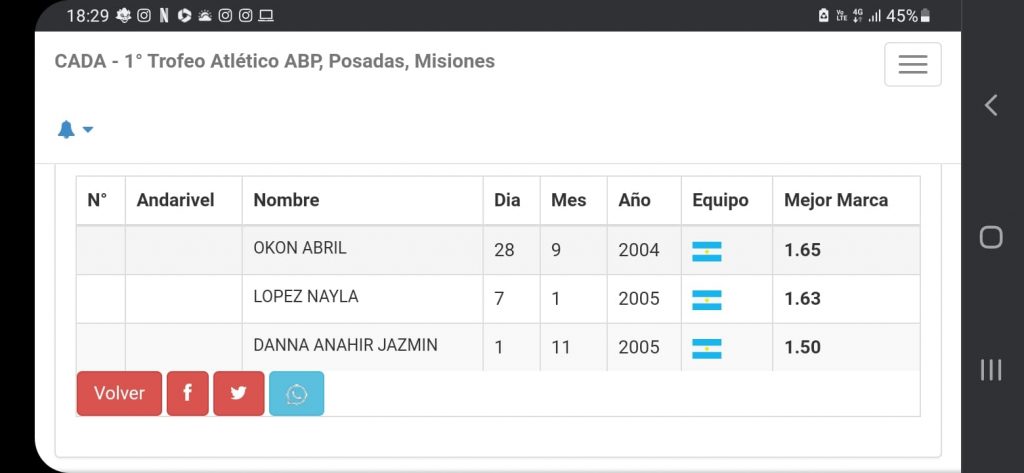Tap Android home button
Image resolution: width=1024 pixels, height=473 pixels.
tap(990, 237)
